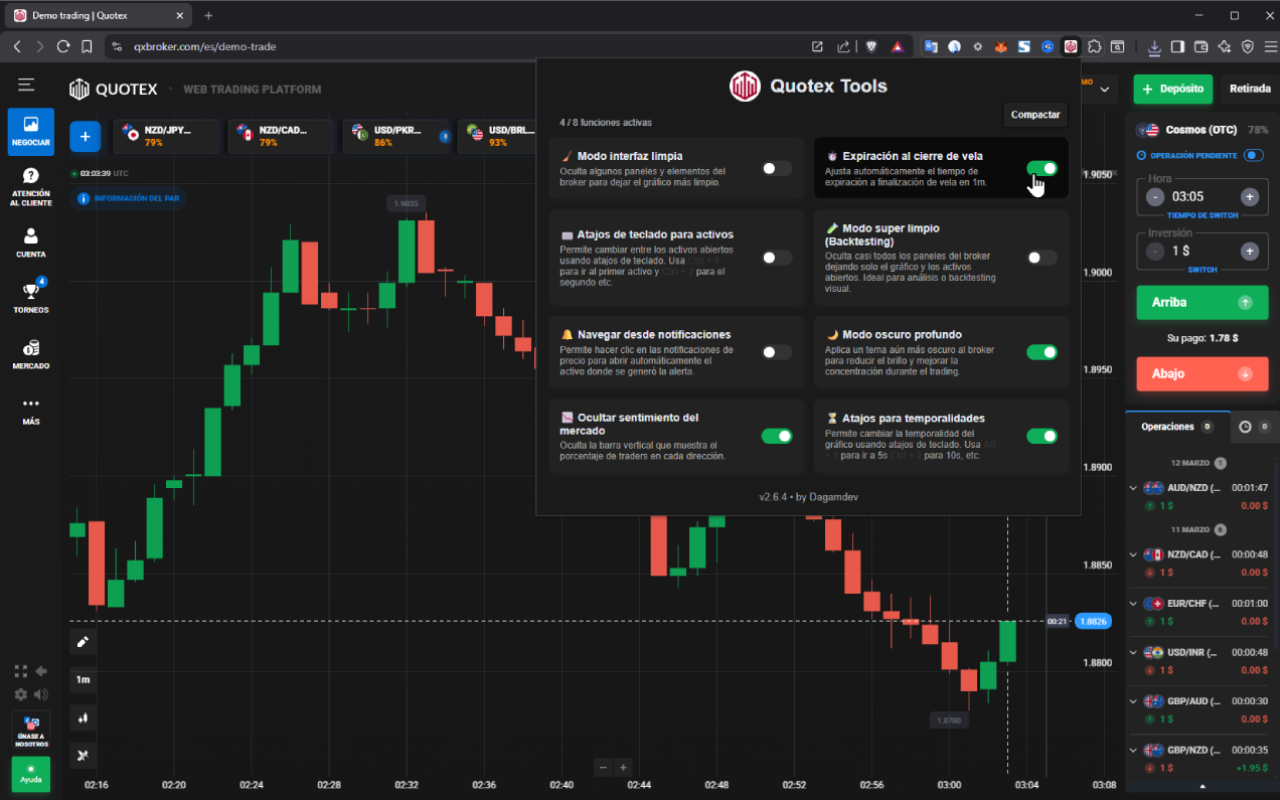The width and height of the screenshot is (1280, 800).
Task: Place an Arriba up trade
Action: (x=1202, y=302)
